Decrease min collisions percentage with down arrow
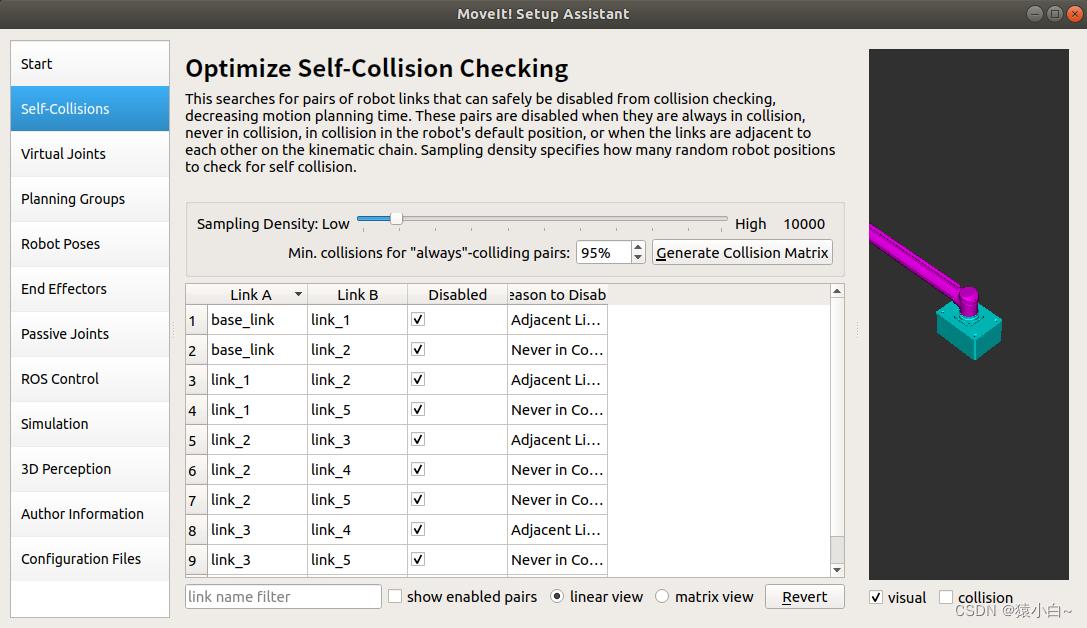Screen dimensions: 1087x628 638,258
